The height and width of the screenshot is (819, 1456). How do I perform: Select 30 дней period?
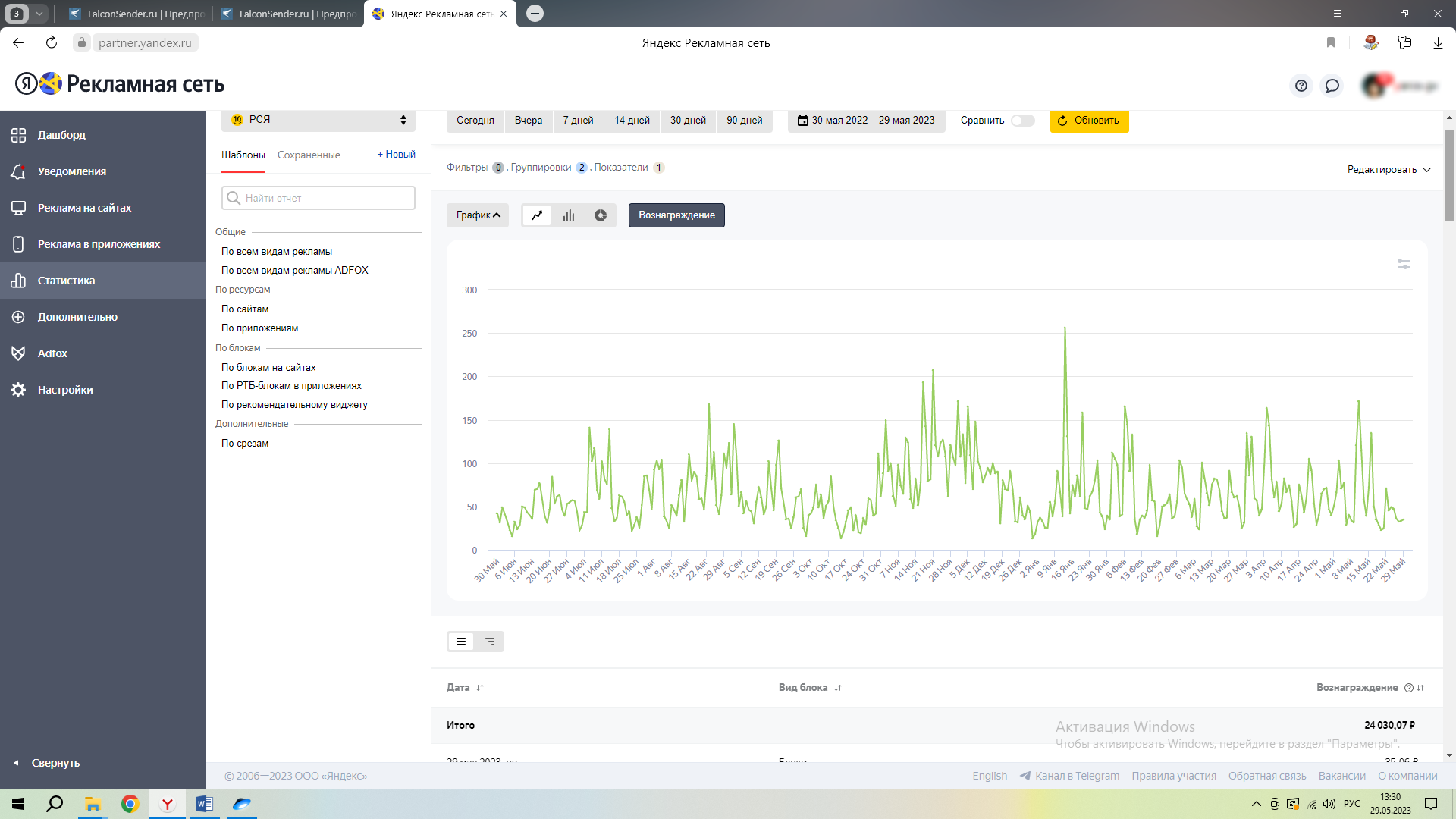688,121
